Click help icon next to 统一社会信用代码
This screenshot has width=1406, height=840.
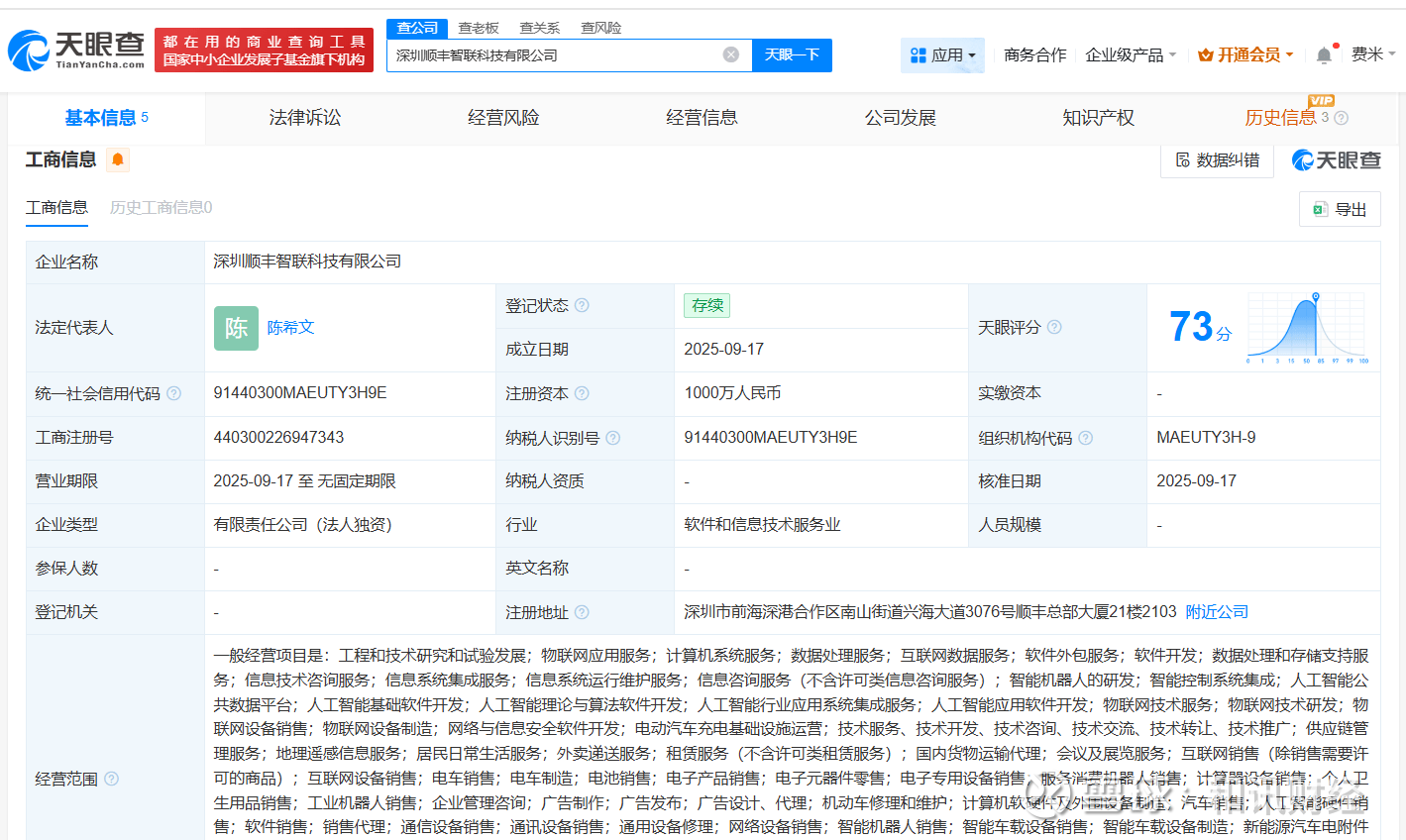coord(174,393)
